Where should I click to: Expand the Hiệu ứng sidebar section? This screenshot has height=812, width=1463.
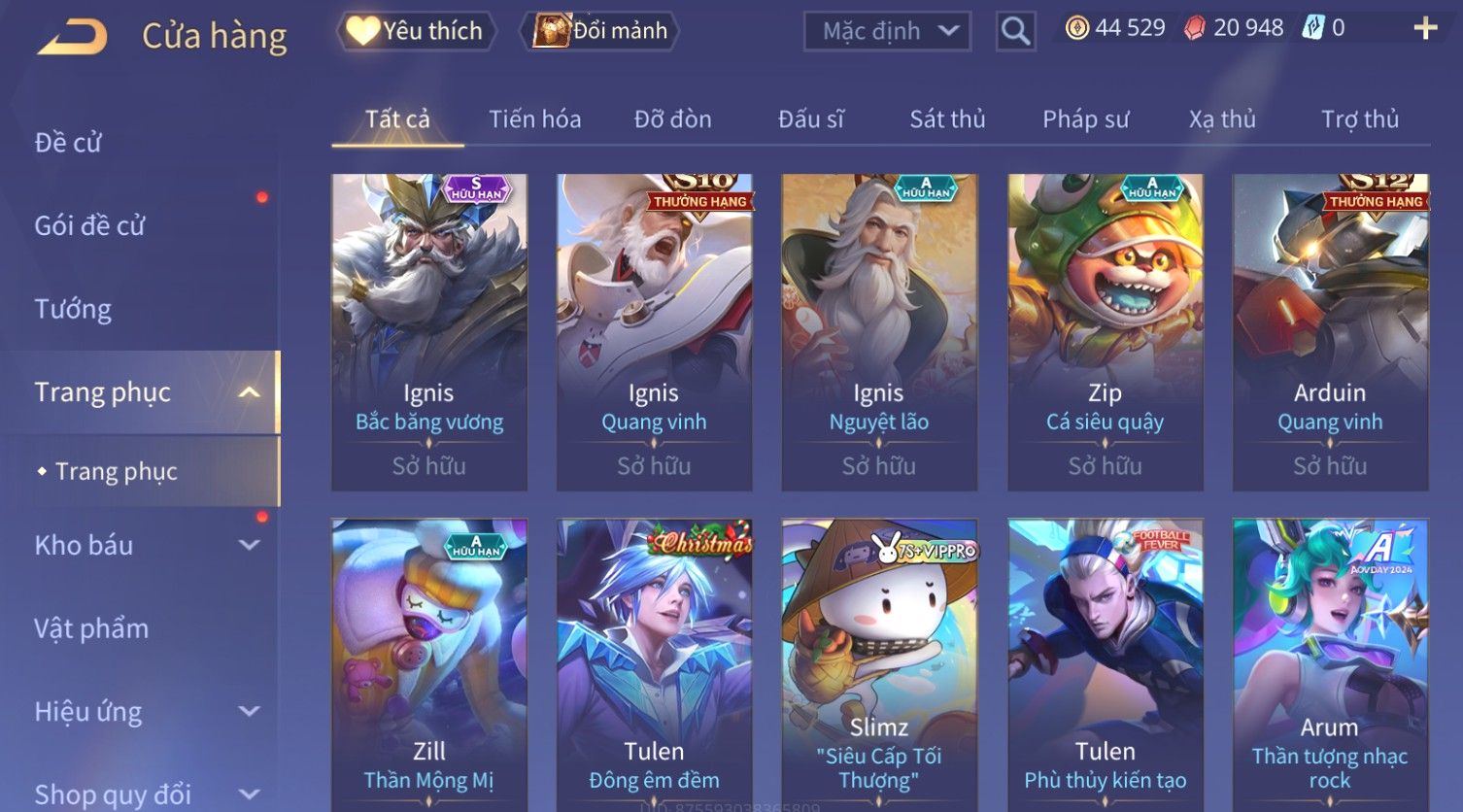point(250,712)
